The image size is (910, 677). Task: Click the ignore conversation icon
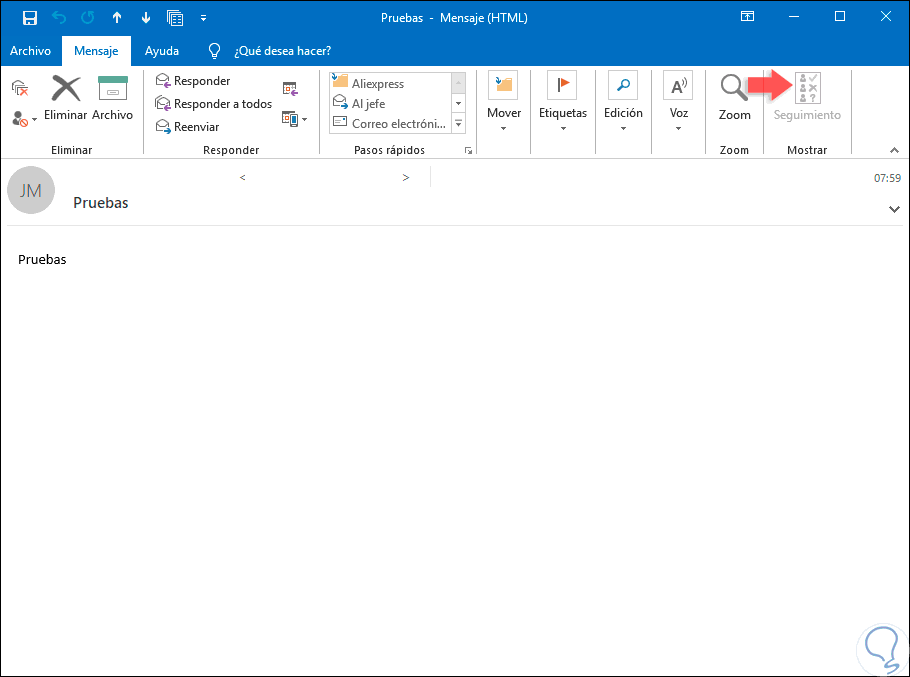point(19,88)
